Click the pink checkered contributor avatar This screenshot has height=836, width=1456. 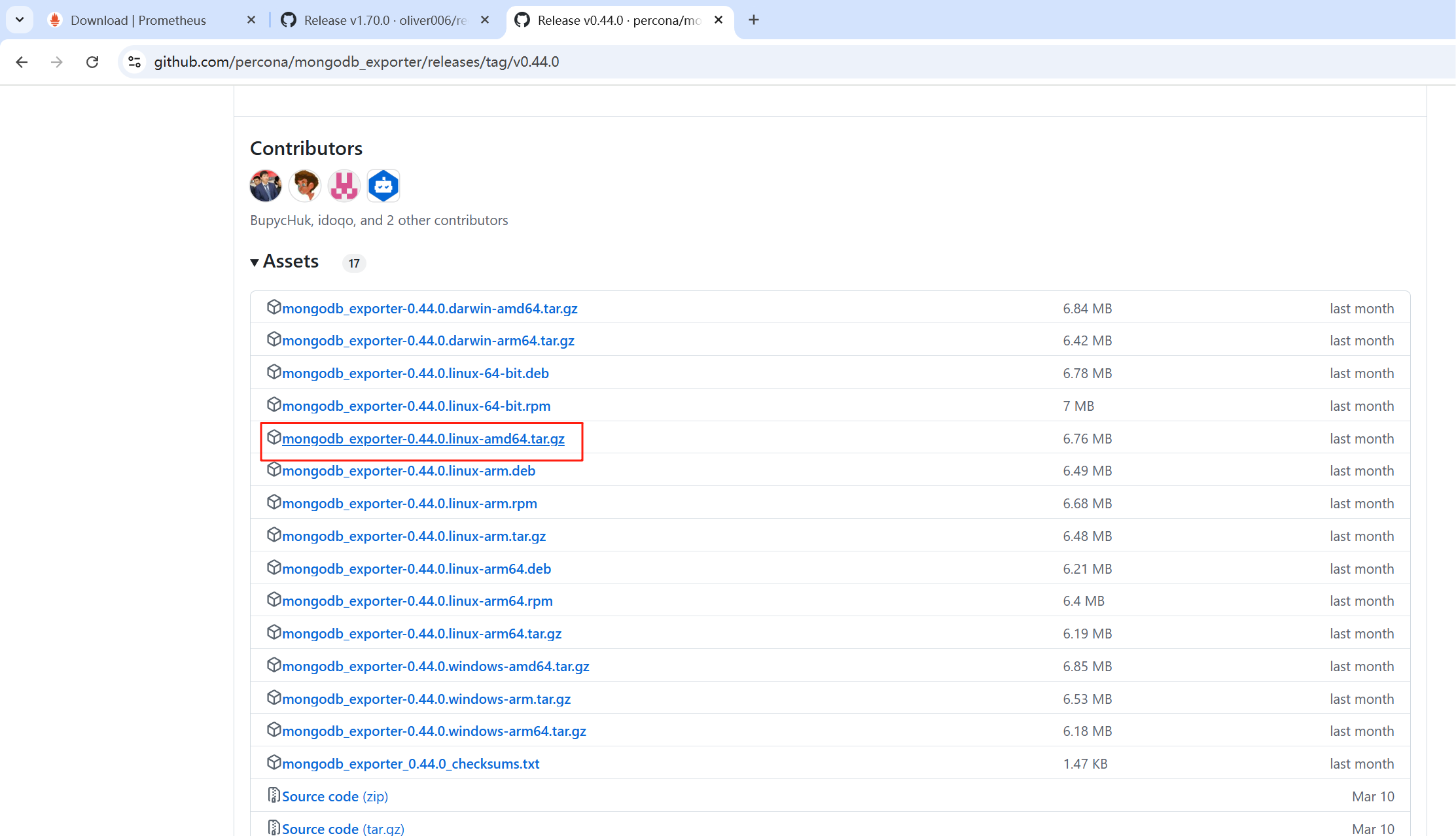[344, 186]
